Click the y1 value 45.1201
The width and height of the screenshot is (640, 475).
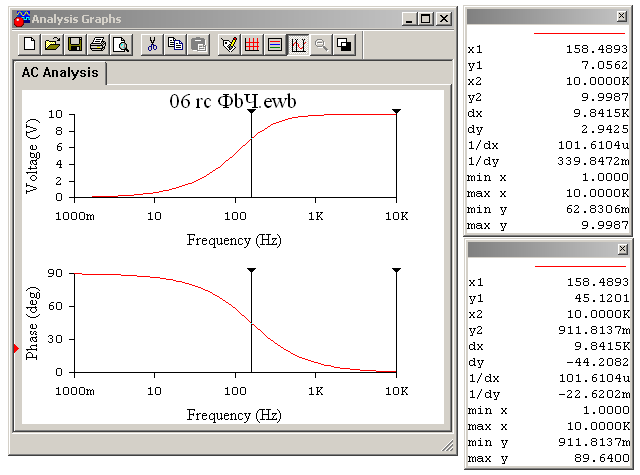tap(602, 298)
